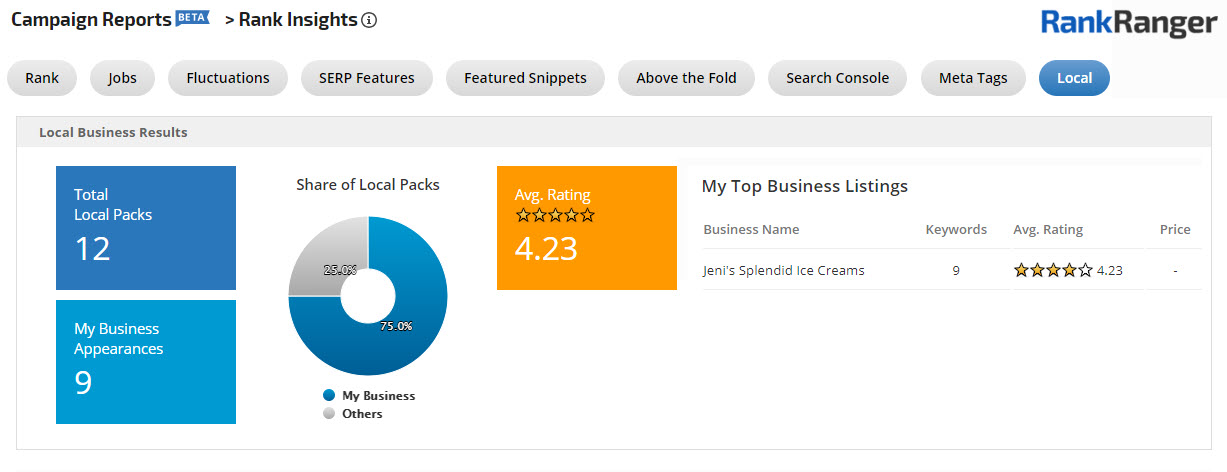This screenshot has height=472, width=1227.
Task: Sort by Keywords column header
Action: click(x=956, y=229)
